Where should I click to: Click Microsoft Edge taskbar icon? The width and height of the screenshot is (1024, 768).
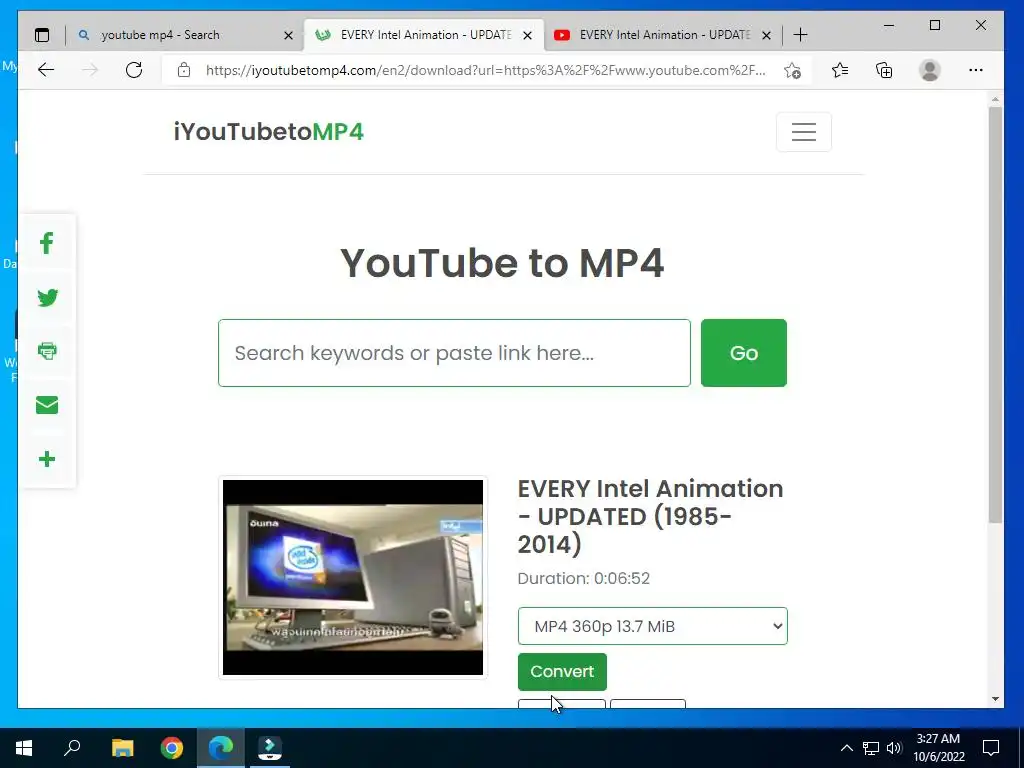[221, 748]
